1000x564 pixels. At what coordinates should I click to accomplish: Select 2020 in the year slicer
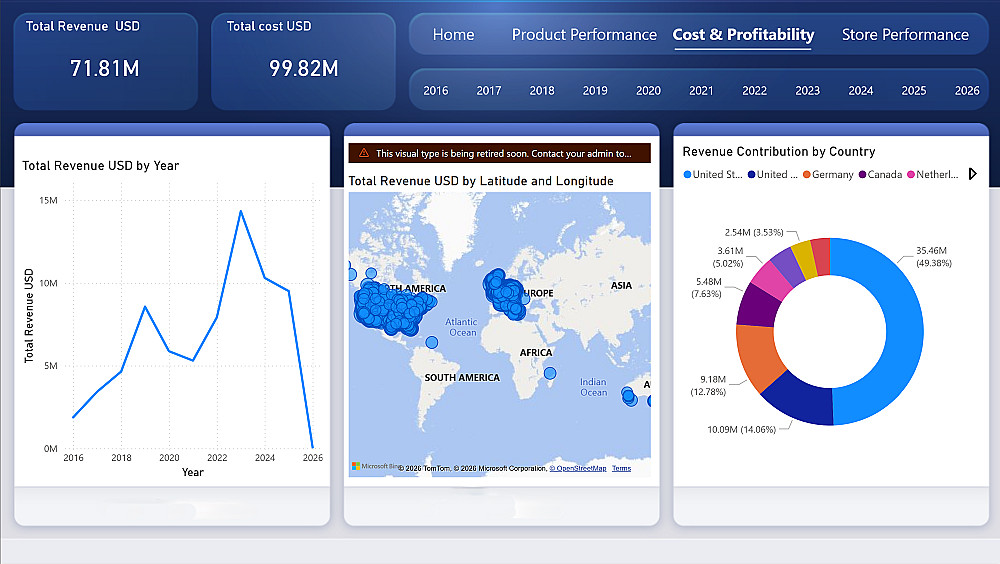pyautogui.click(x=648, y=91)
